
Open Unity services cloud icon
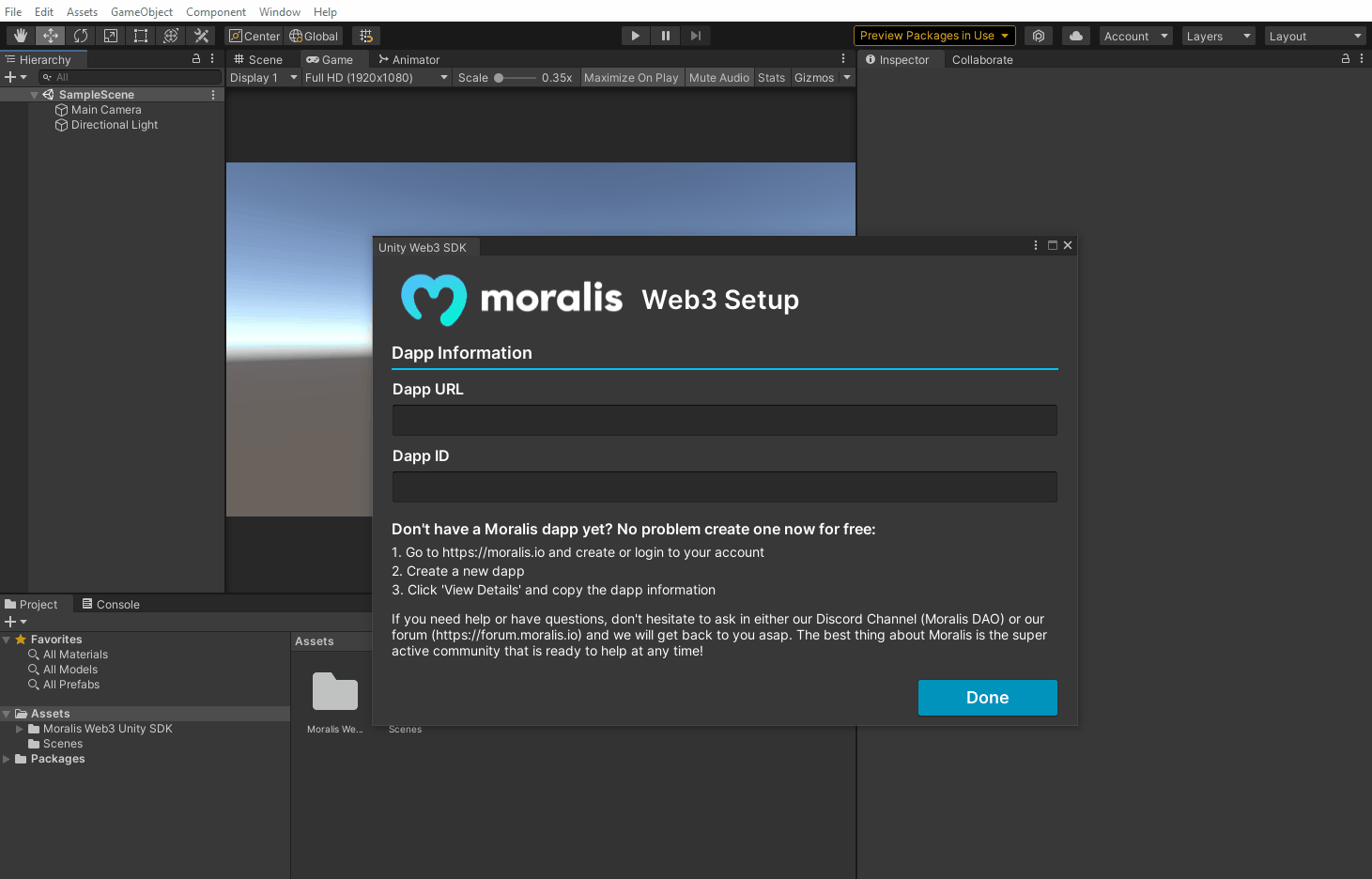[1076, 36]
